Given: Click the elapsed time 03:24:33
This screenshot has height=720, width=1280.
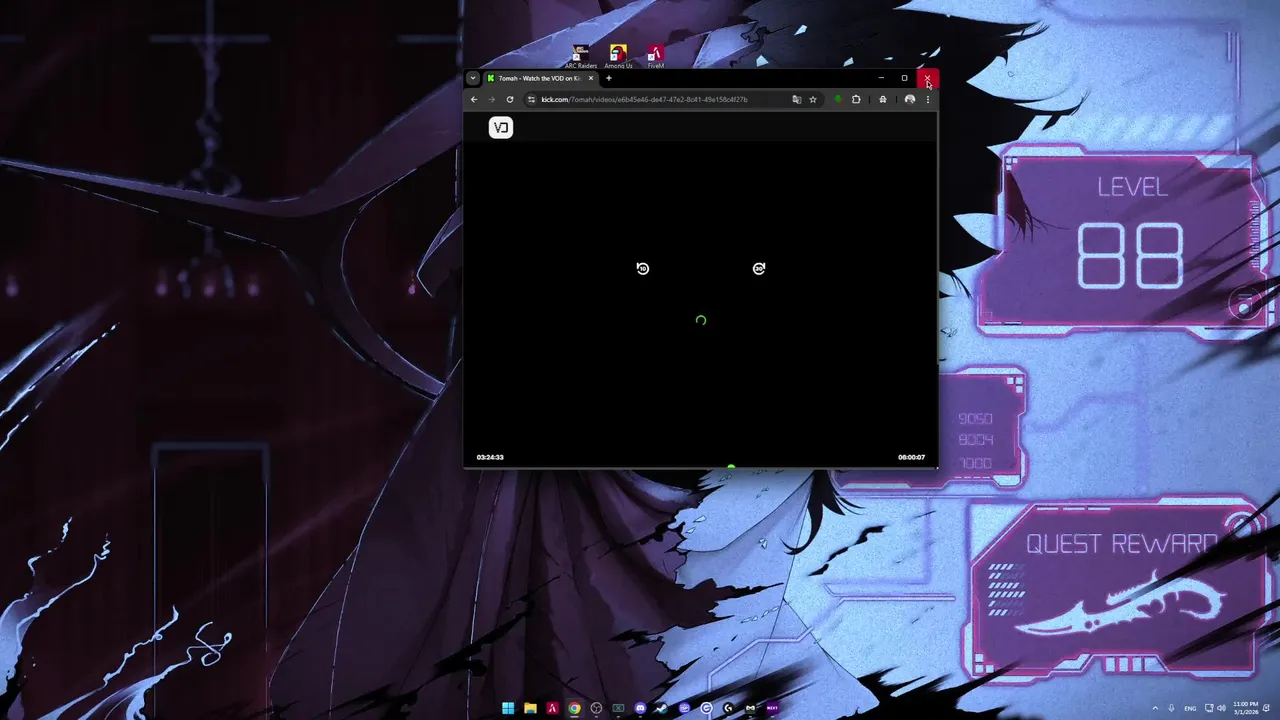Looking at the screenshot, I should click(x=490, y=457).
